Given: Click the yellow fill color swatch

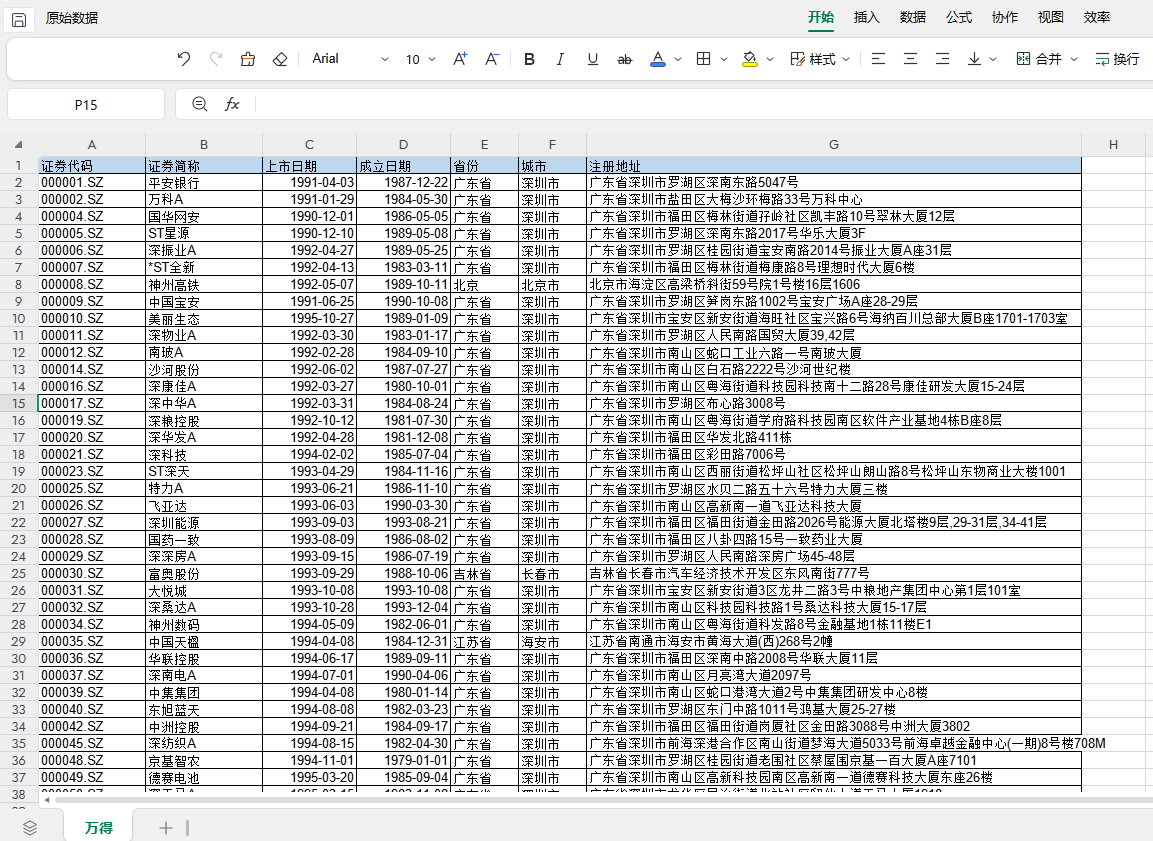Looking at the screenshot, I should click(x=749, y=59).
